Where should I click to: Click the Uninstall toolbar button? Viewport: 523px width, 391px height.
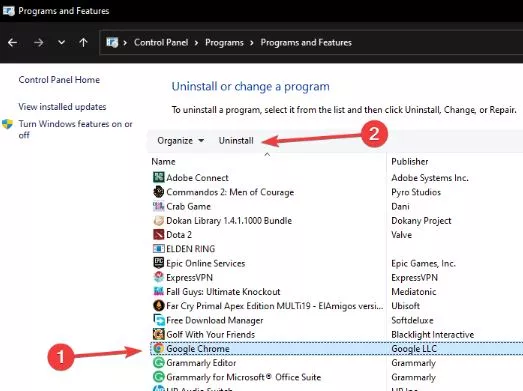pyautogui.click(x=236, y=140)
